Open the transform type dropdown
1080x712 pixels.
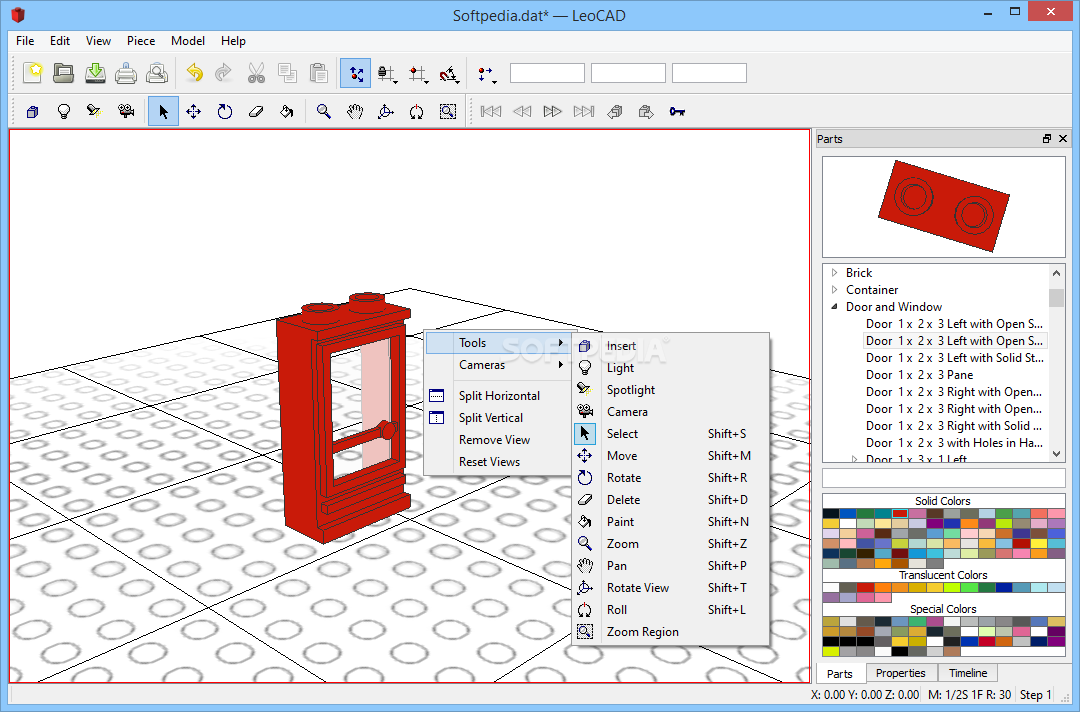coord(486,73)
